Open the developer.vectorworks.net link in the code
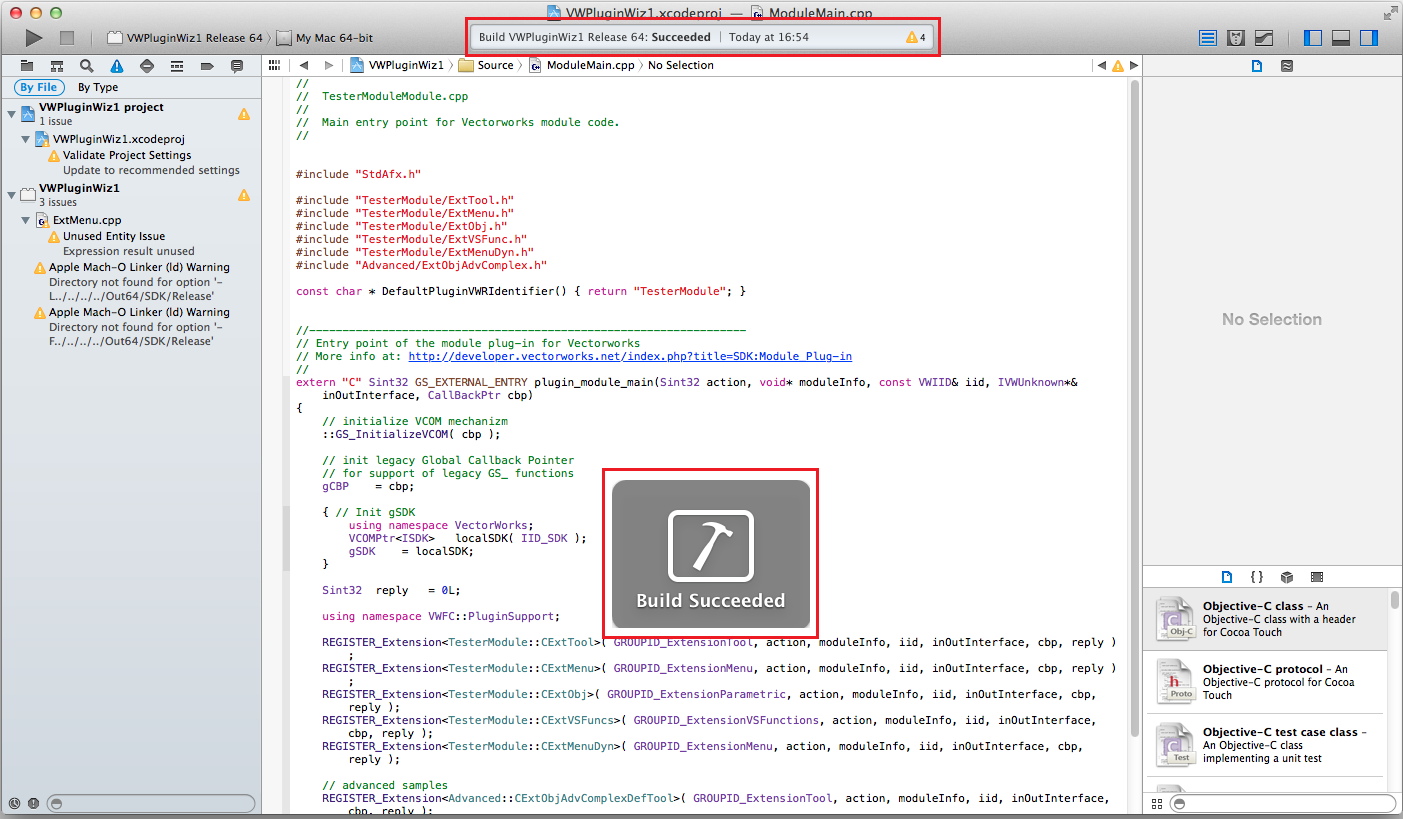Image resolution: width=1403 pixels, height=819 pixels. click(x=630, y=356)
